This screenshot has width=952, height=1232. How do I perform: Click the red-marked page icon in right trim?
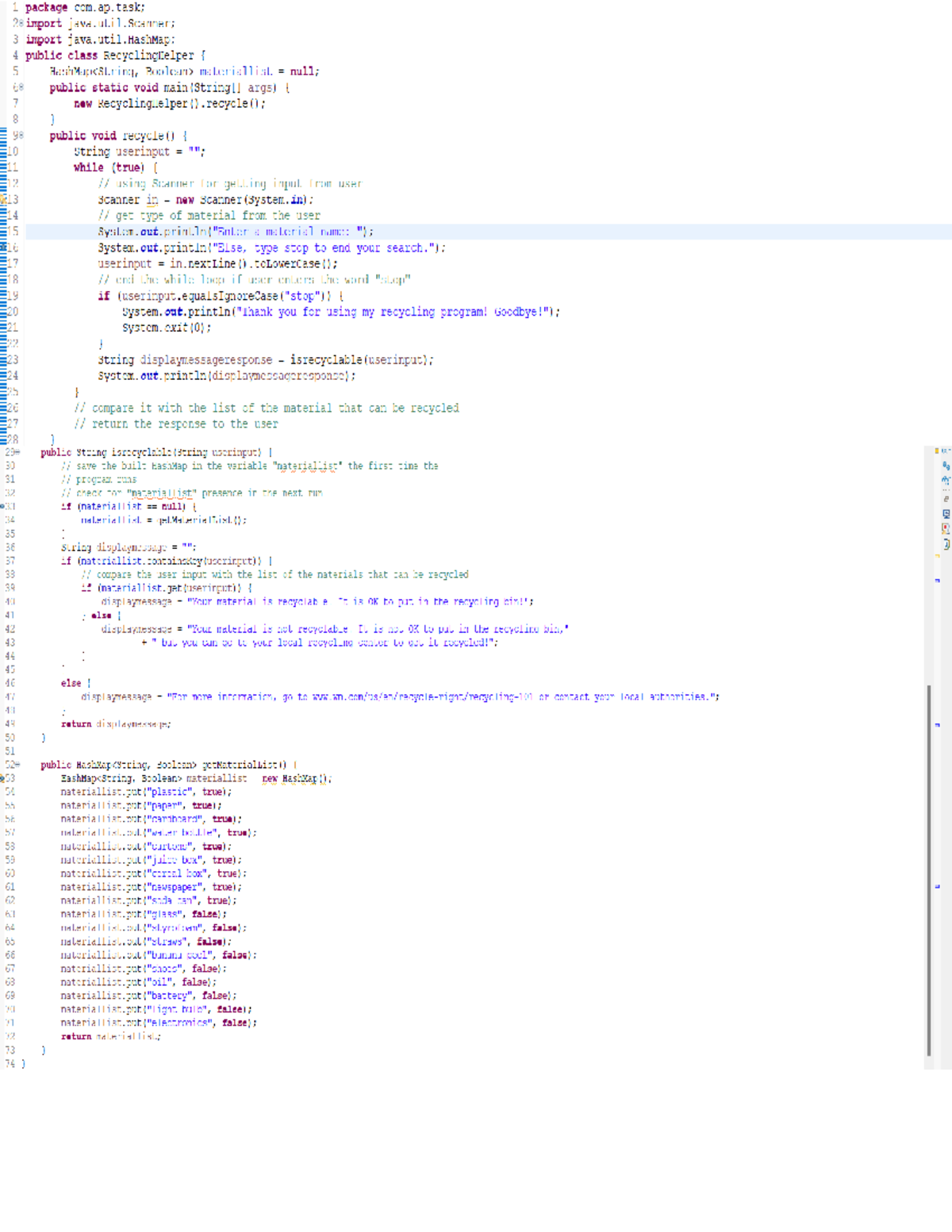click(x=945, y=528)
